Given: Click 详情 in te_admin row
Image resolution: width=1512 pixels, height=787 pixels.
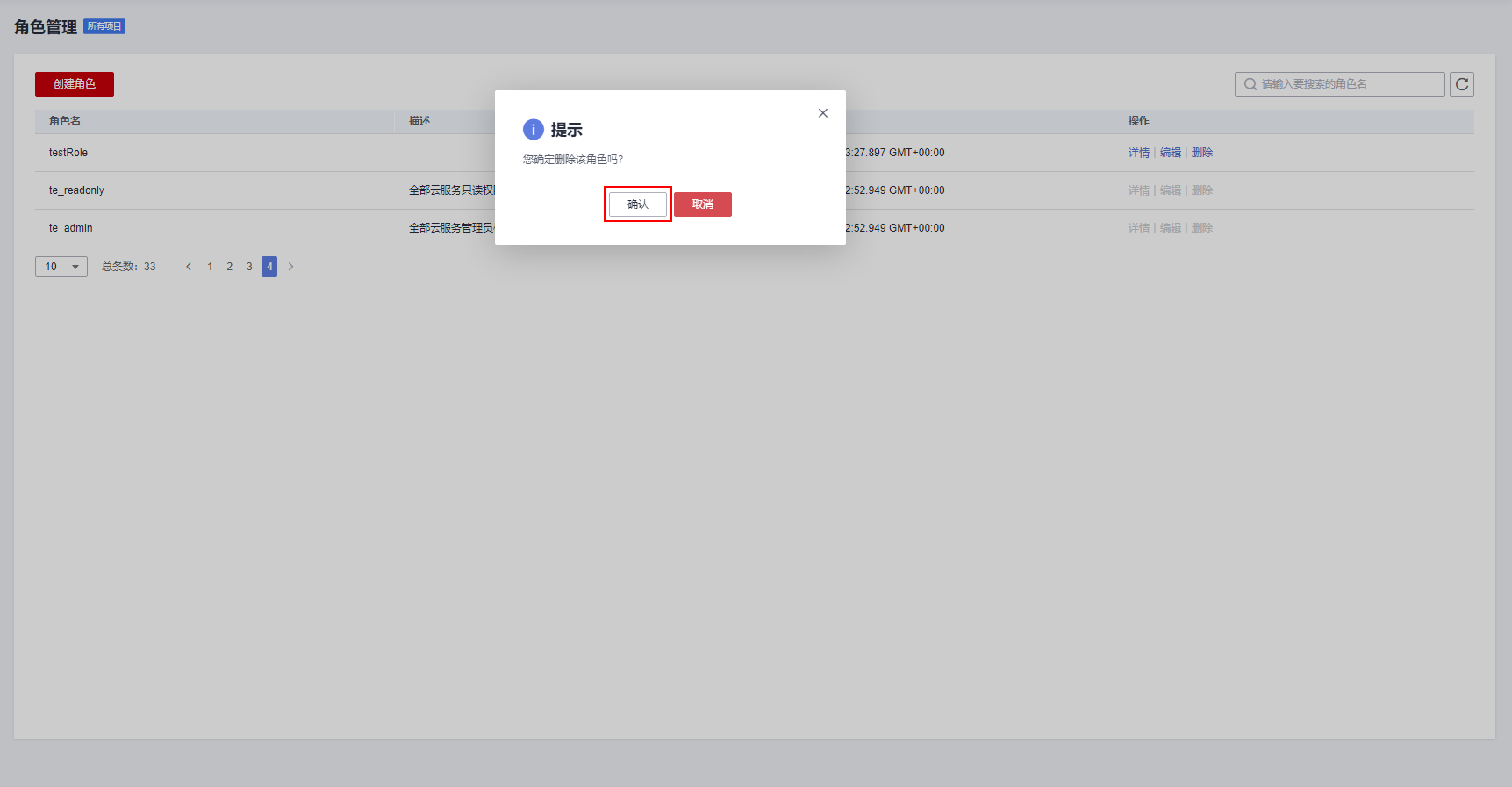Looking at the screenshot, I should coord(1139,228).
